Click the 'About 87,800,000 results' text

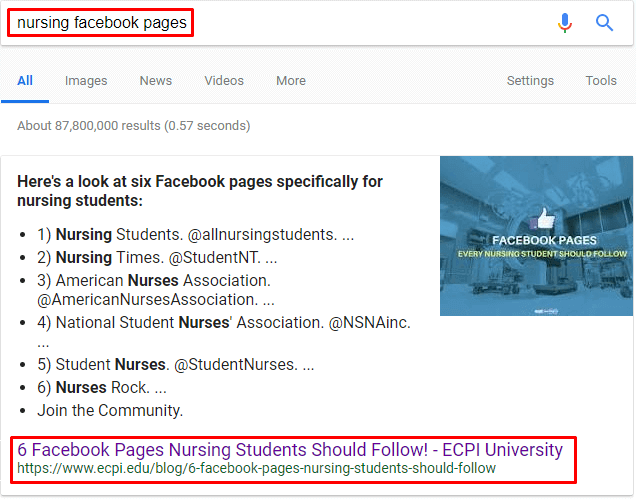133,126
